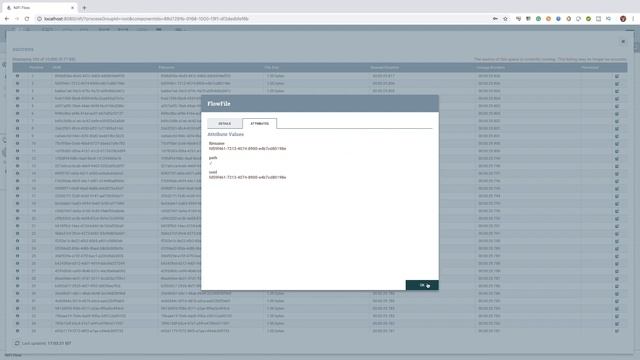640x360 pixels.
Task: Open provenance icon for row 3
Action: pos(617,91)
